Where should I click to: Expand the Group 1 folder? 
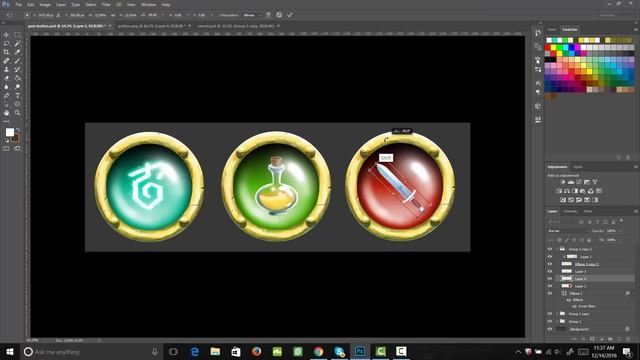557,322
